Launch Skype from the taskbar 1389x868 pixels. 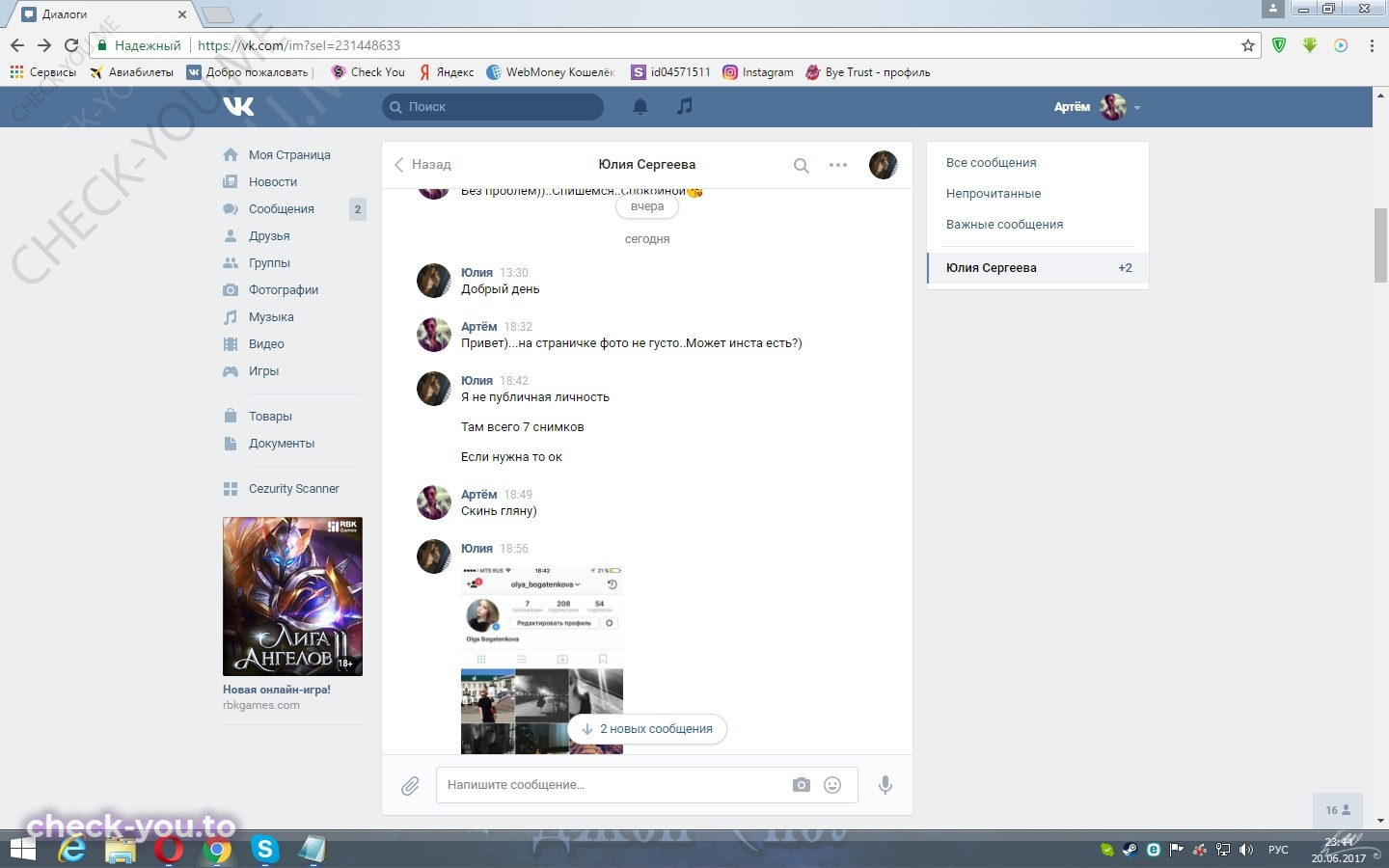point(264,850)
